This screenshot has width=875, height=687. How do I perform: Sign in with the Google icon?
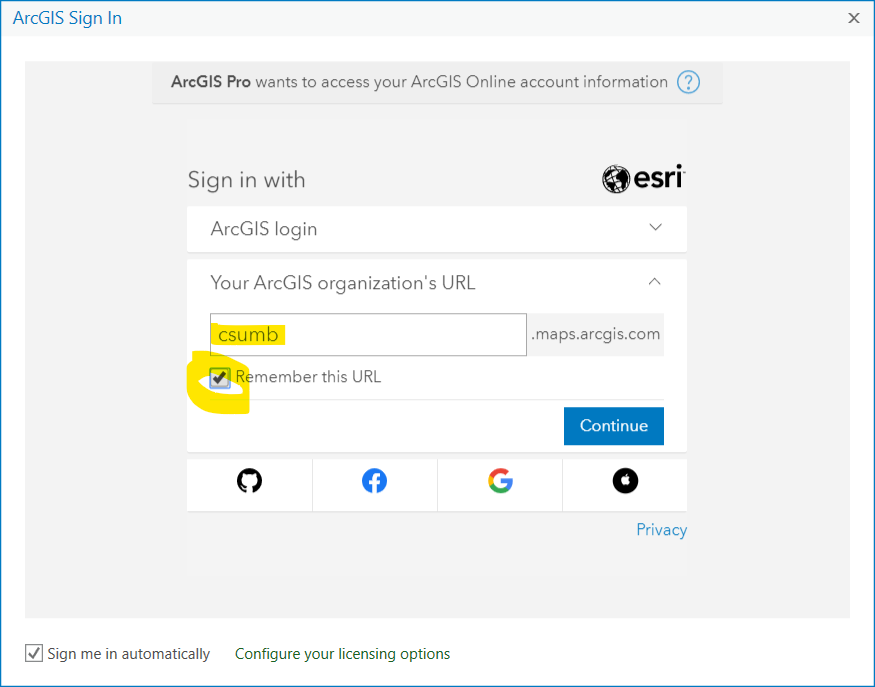pos(500,481)
